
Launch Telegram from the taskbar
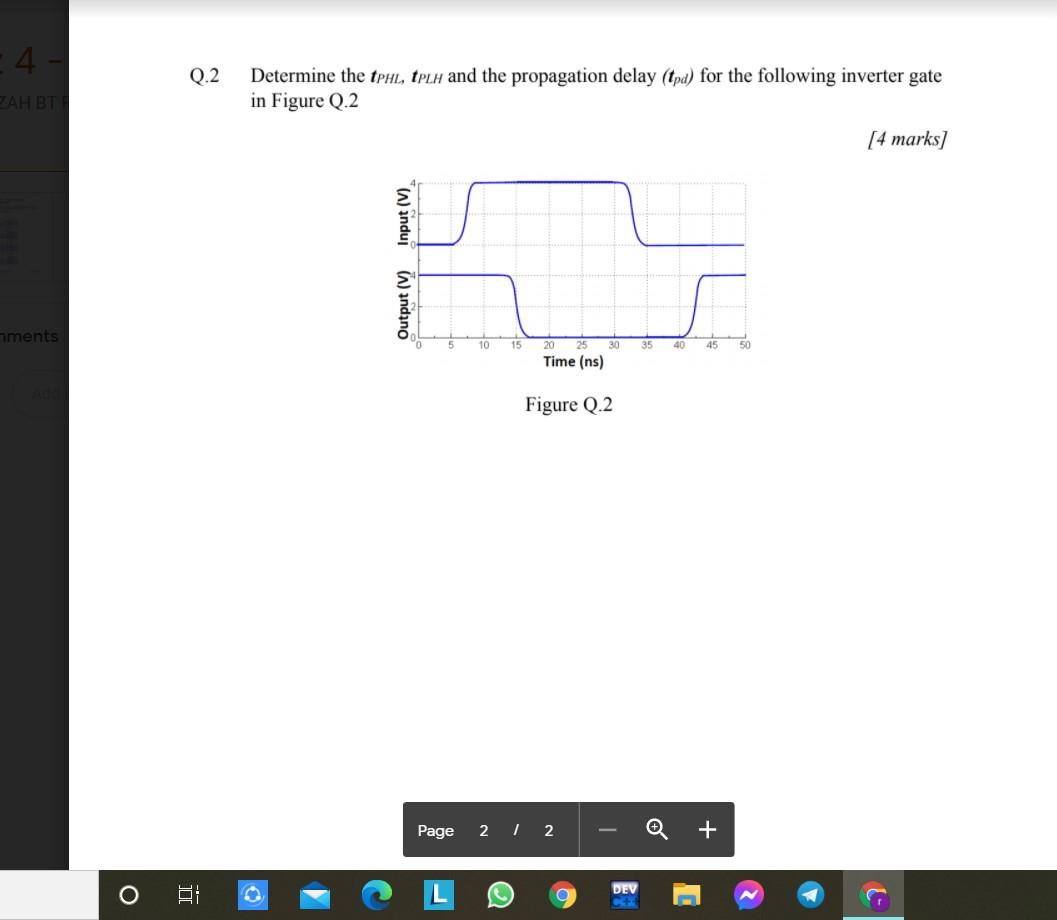[x=810, y=895]
